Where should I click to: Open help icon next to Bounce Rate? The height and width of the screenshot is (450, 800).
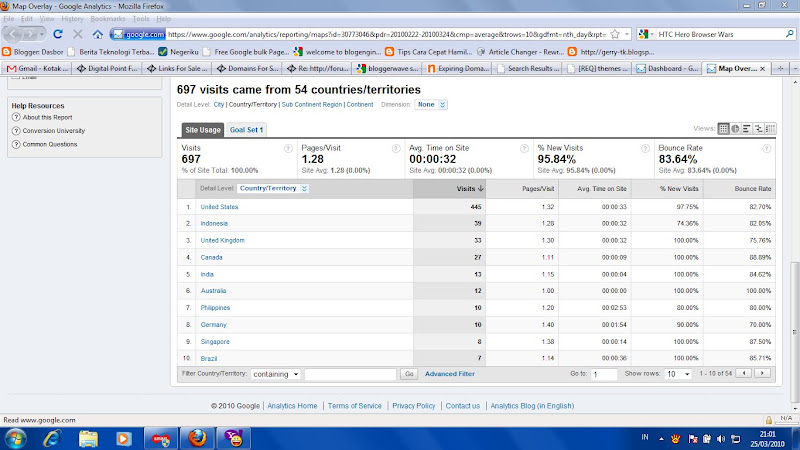click(766, 148)
